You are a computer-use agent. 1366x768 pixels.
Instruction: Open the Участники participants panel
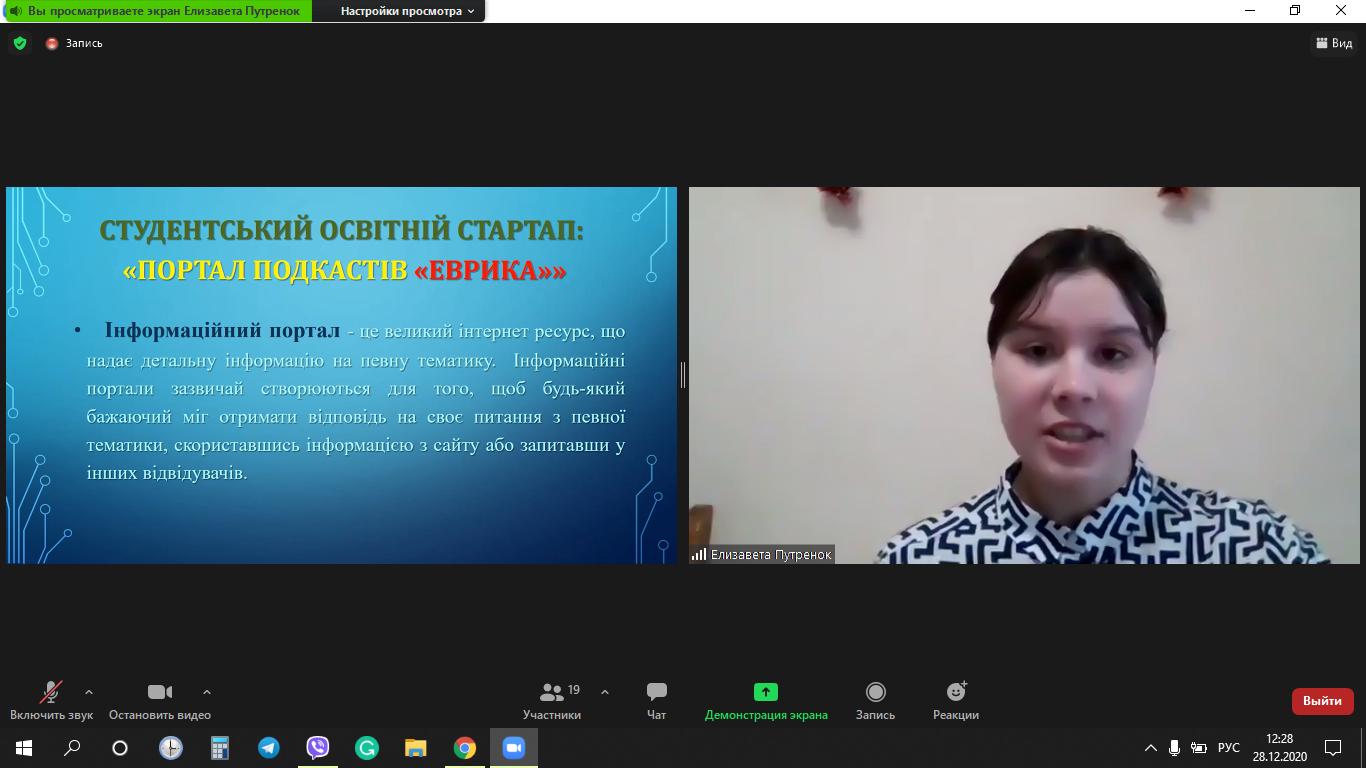(552, 701)
